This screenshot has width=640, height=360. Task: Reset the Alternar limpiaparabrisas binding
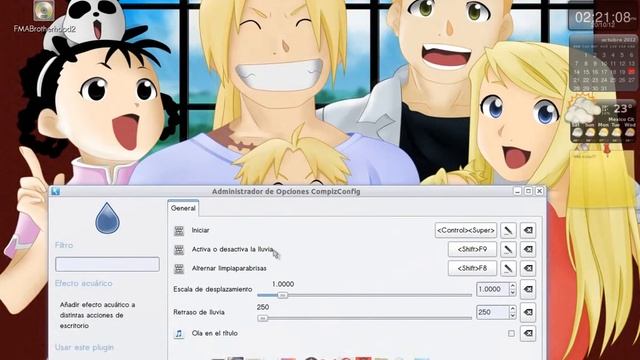pos(528,268)
